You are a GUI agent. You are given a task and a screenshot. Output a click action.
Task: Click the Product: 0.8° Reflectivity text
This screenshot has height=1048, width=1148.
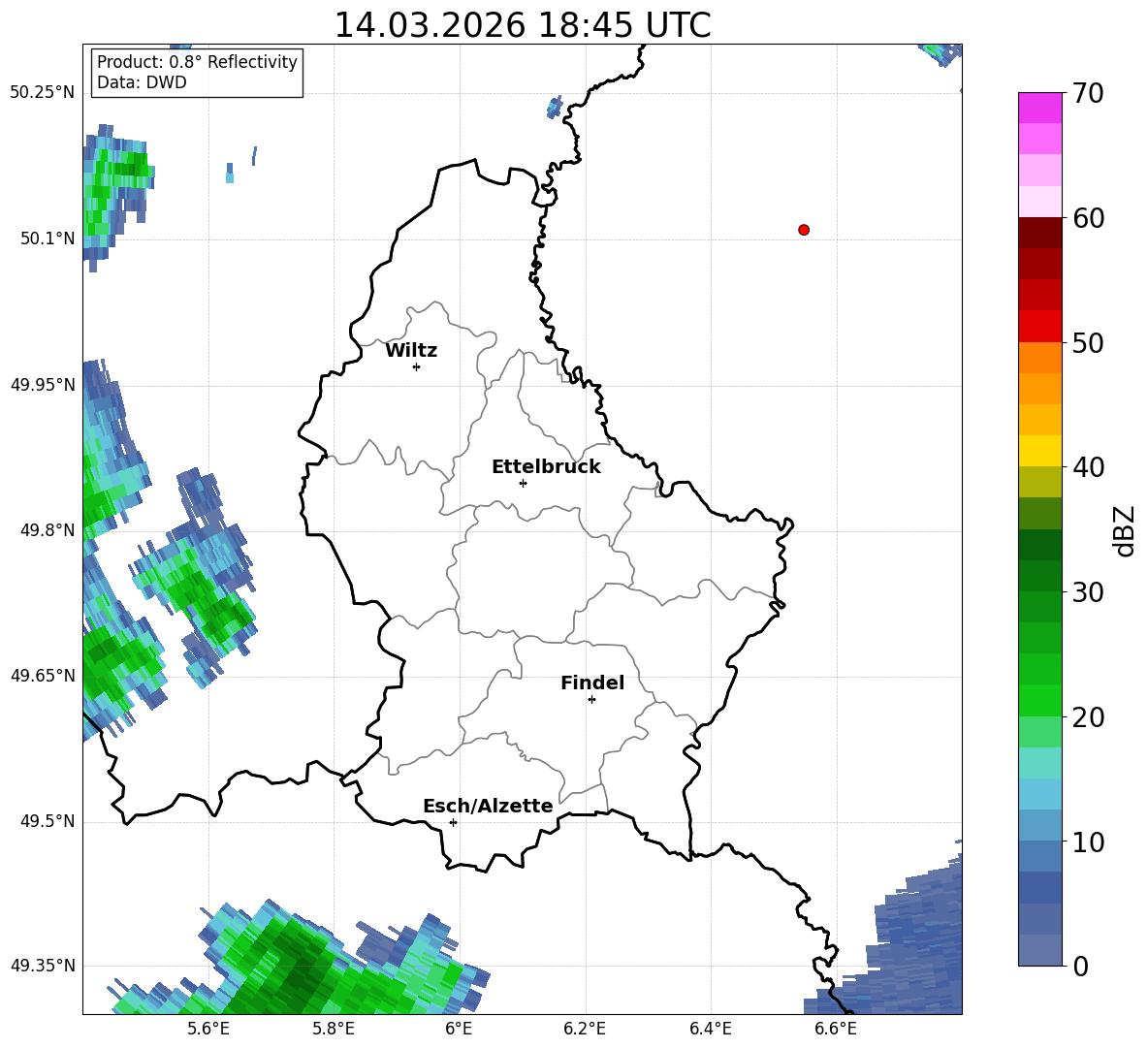(197, 61)
